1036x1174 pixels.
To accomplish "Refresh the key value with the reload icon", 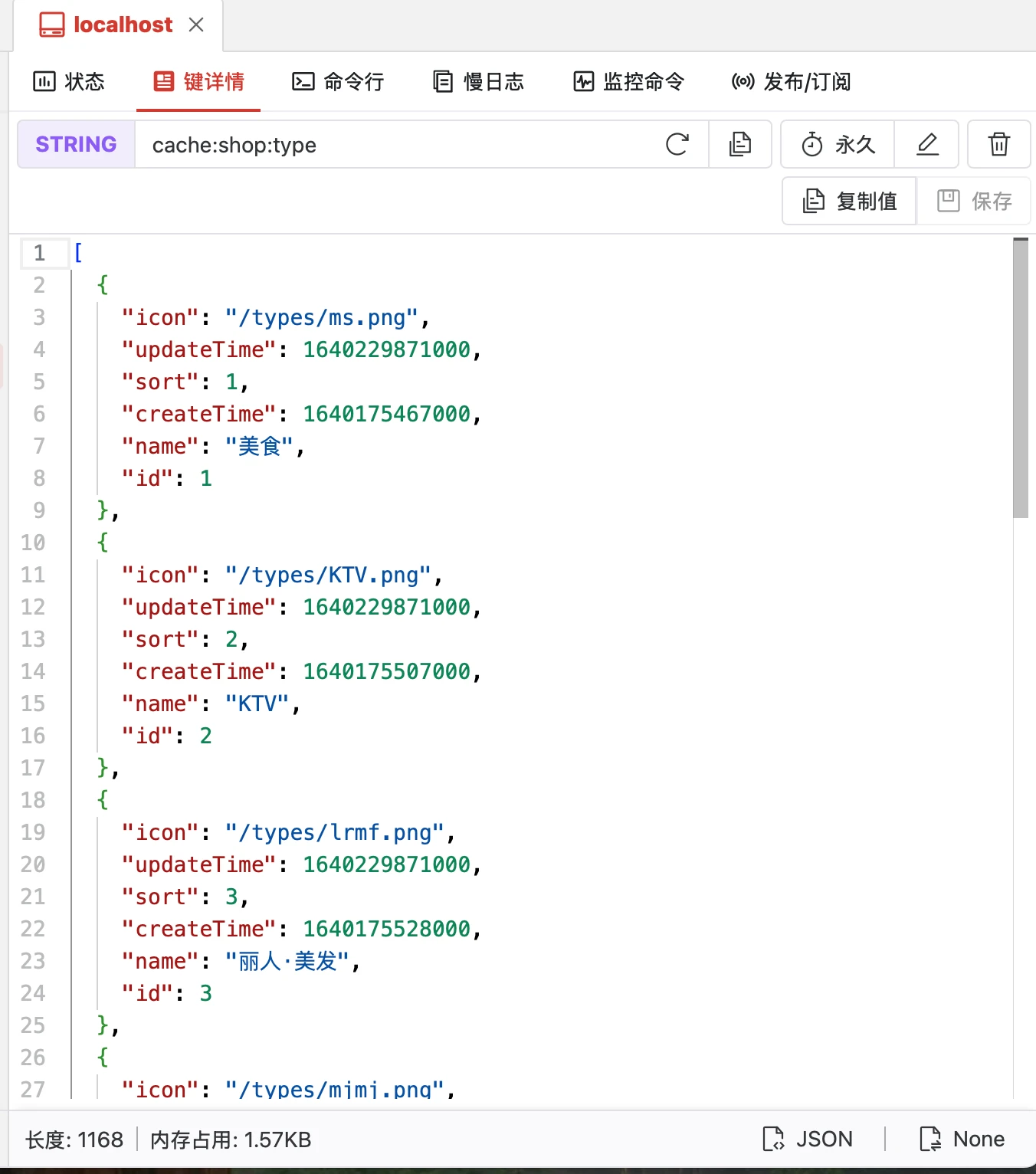I will tap(677, 144).
